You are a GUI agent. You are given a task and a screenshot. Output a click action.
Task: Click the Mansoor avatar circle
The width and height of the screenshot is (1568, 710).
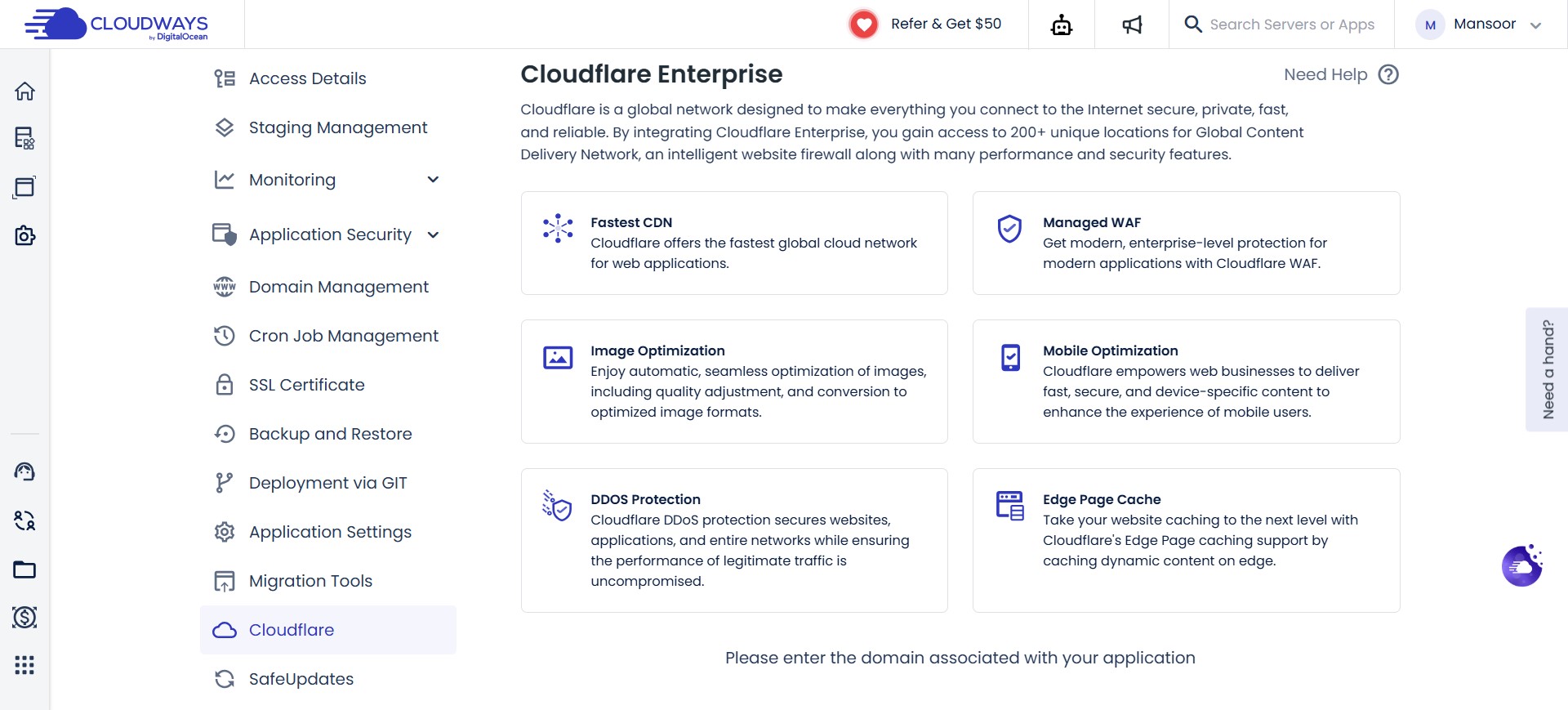click(1430, 25)
